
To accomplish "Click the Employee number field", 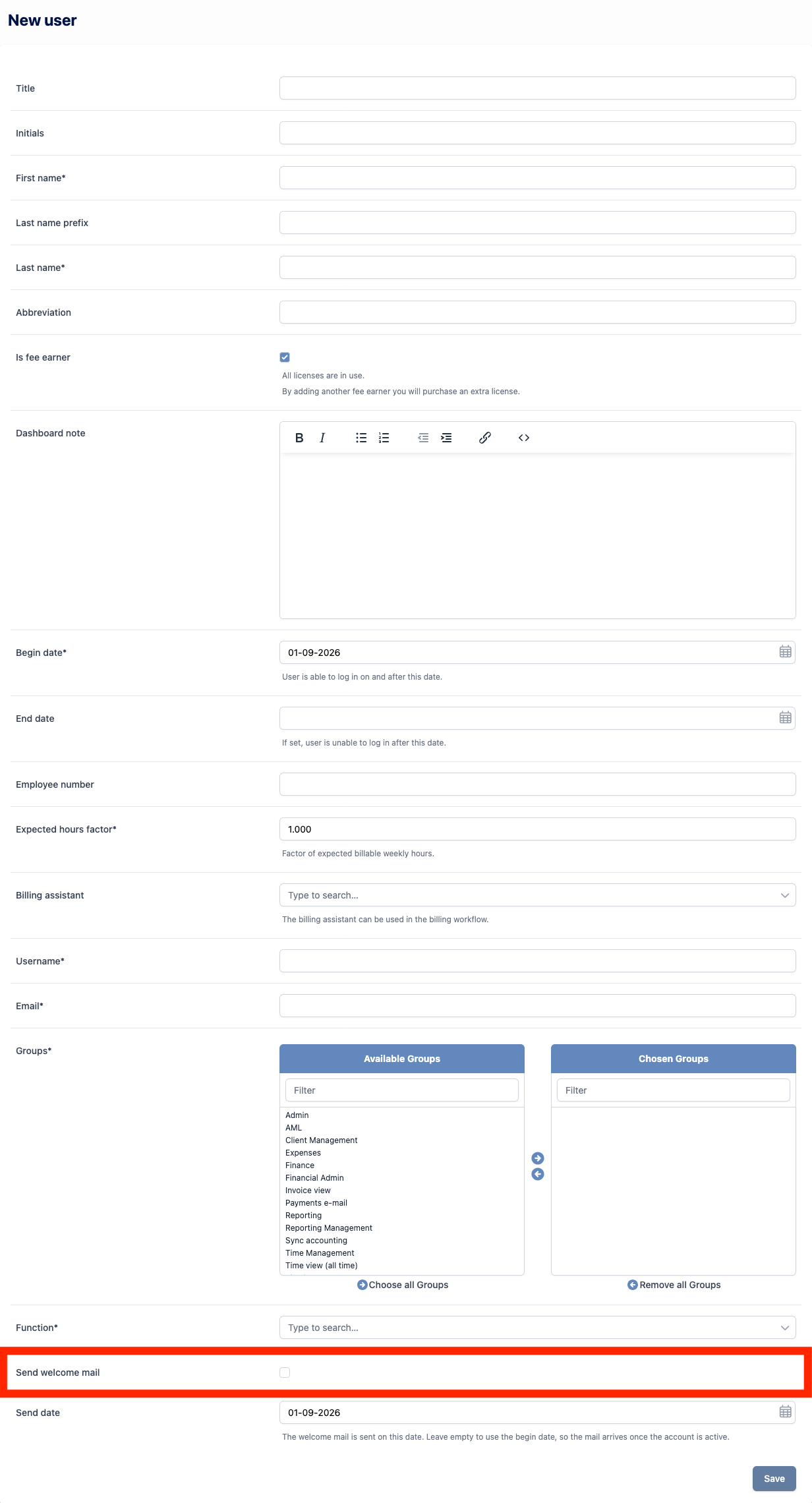I will (538, 784).
